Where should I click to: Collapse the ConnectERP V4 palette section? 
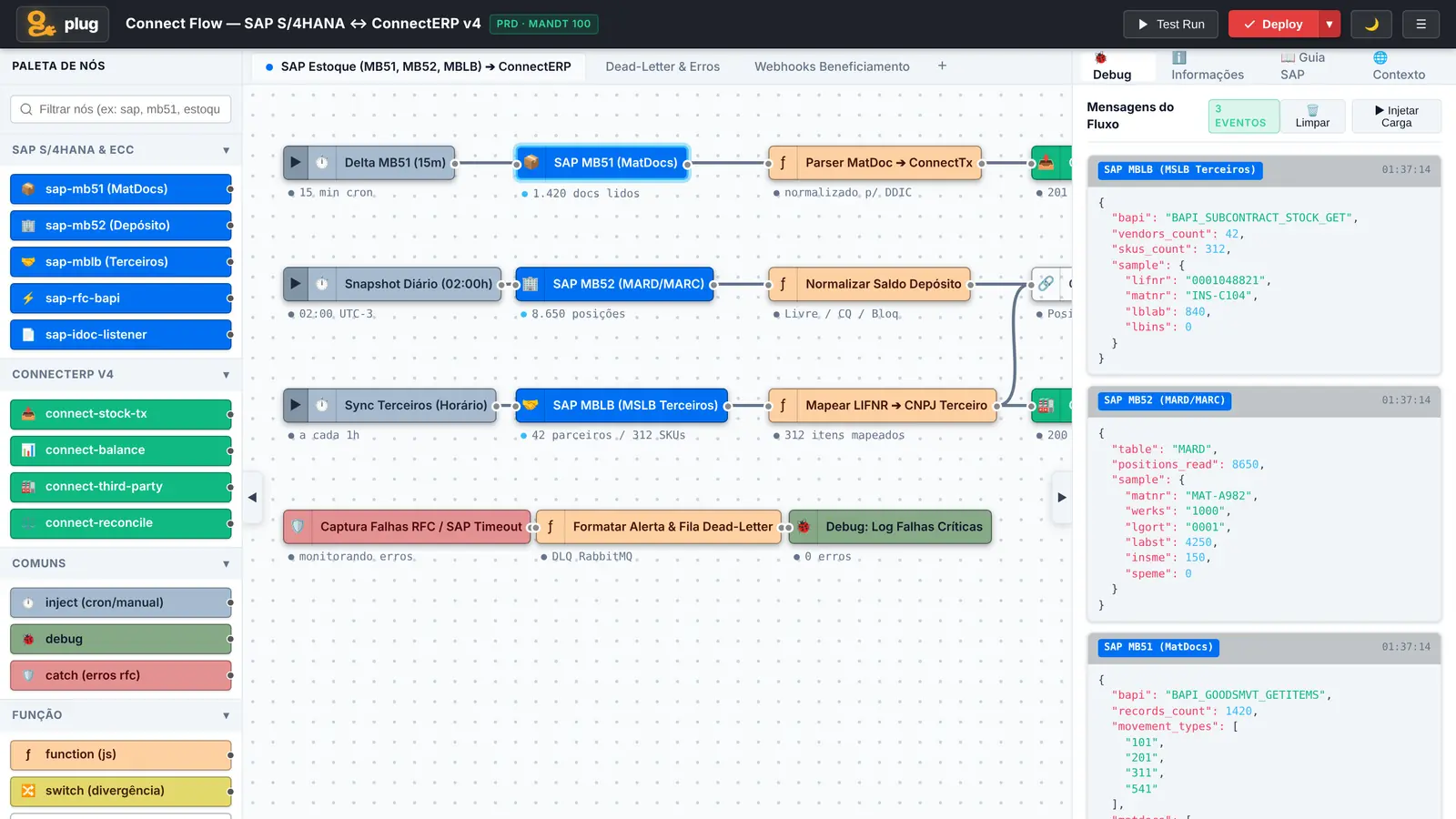[x=226, y=375]
